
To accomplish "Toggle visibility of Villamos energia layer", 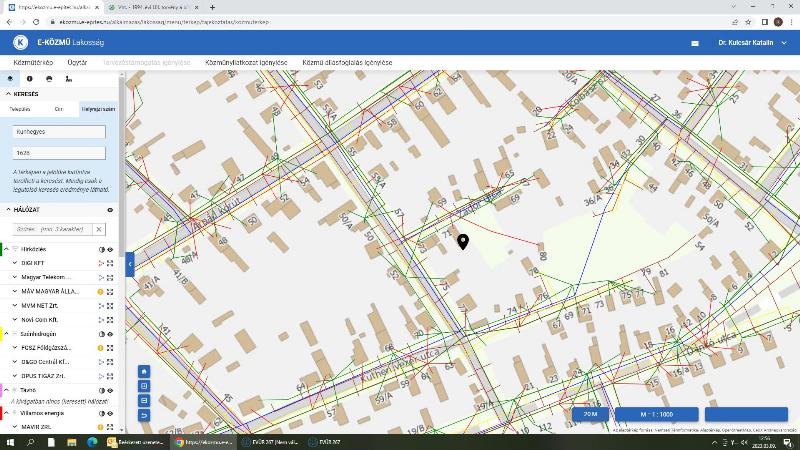I will (110, 413).
